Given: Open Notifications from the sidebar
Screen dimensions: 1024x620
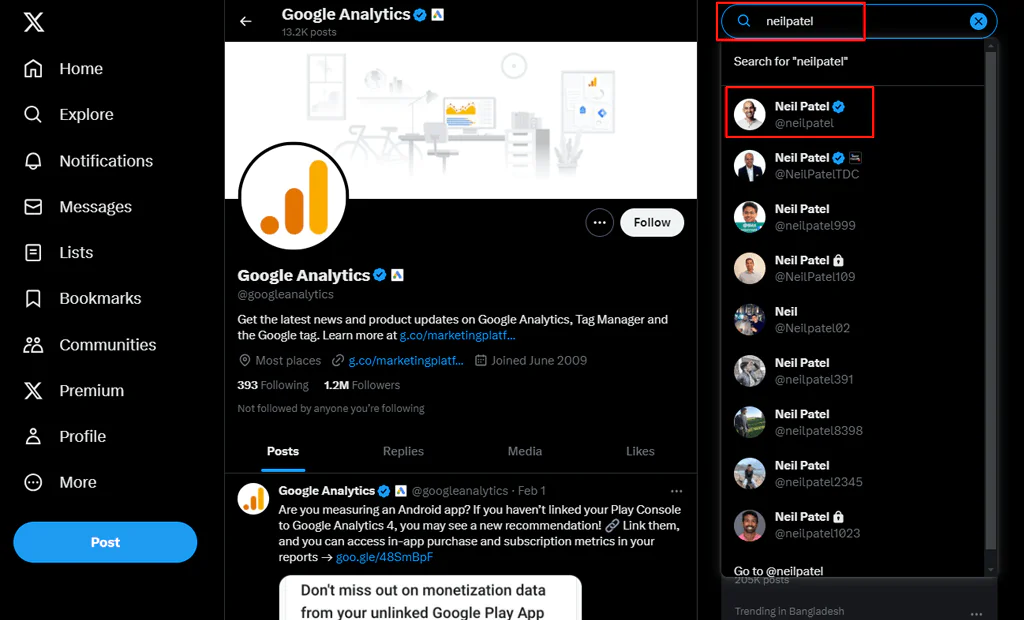Looking at the screenshot, I should [88, 161].
